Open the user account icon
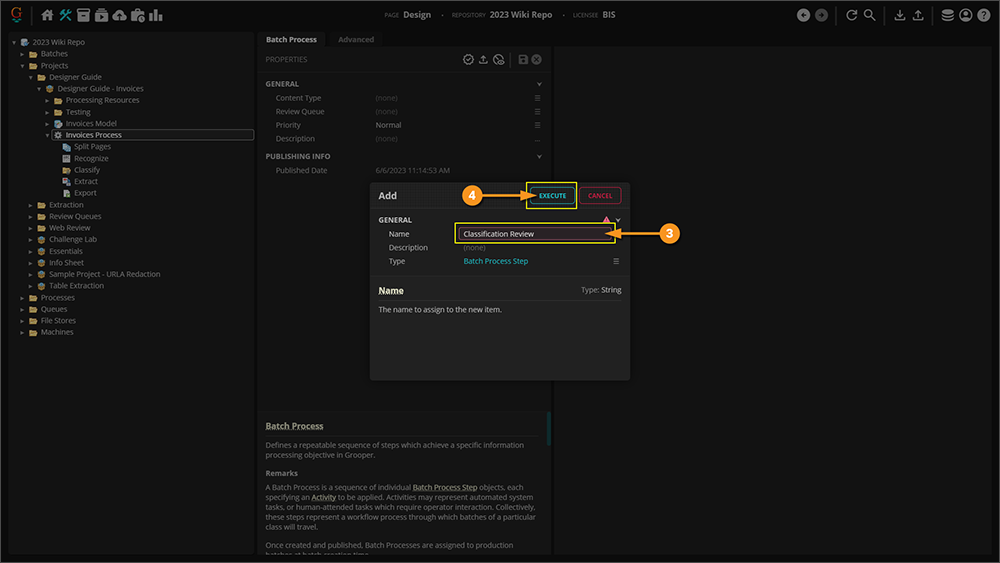Image resolution: width=1000 pixels, height=563 pixels. (966, 15)
